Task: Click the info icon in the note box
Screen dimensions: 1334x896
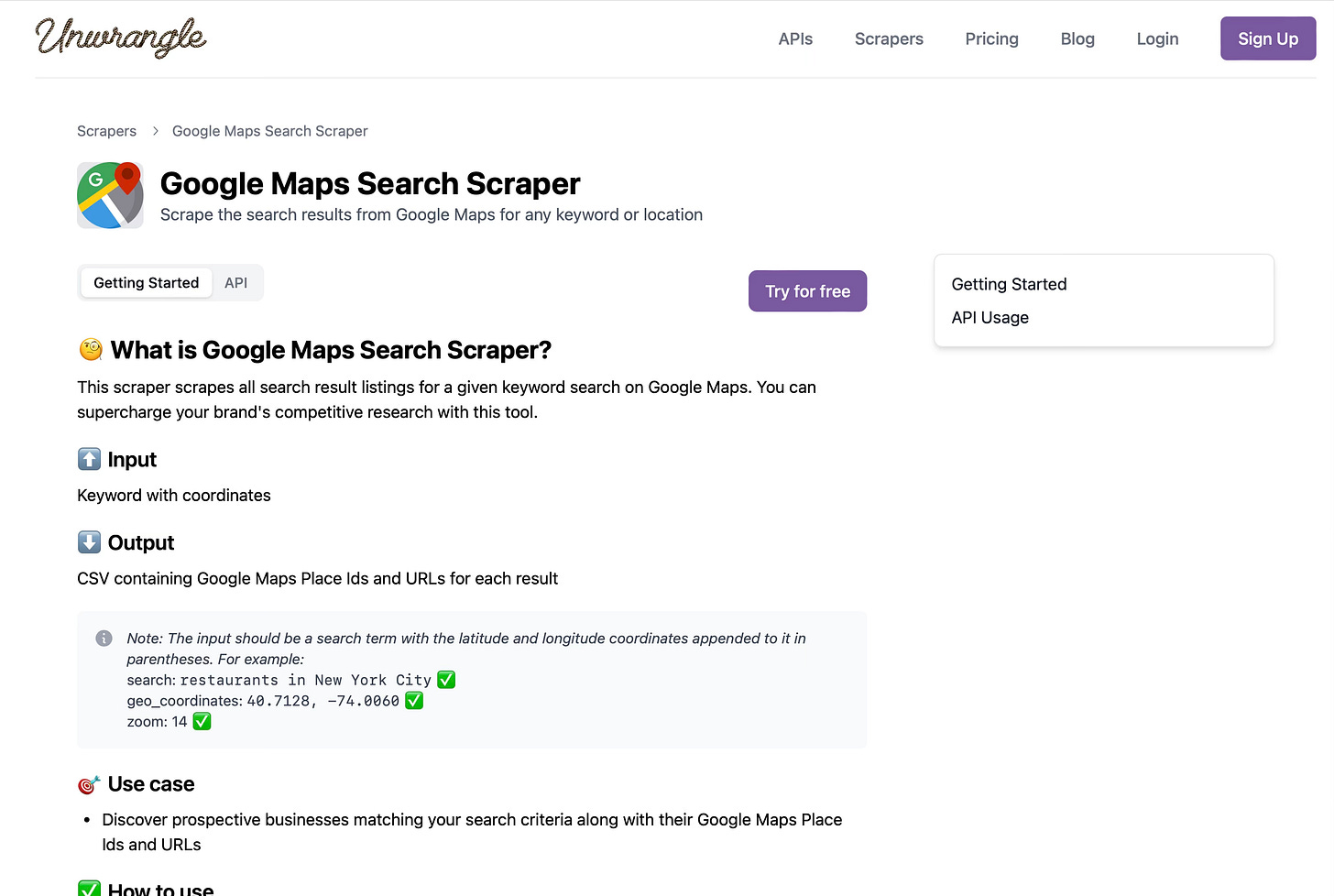Action: point(104,638)
